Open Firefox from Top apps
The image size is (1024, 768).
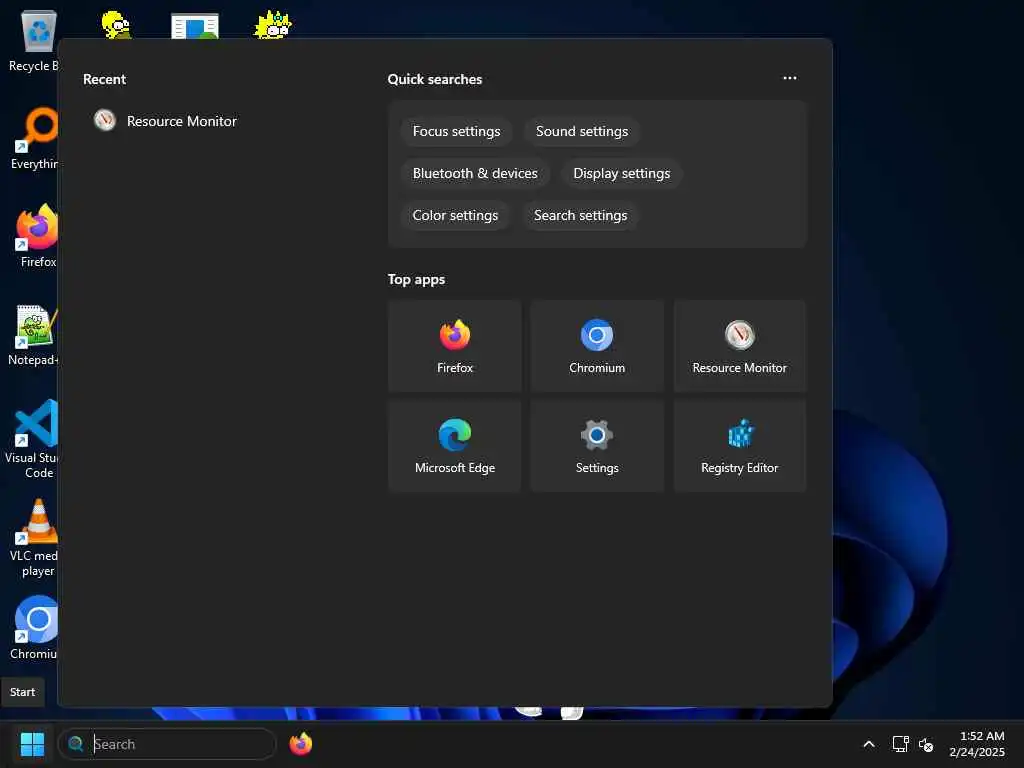[455, 346]
